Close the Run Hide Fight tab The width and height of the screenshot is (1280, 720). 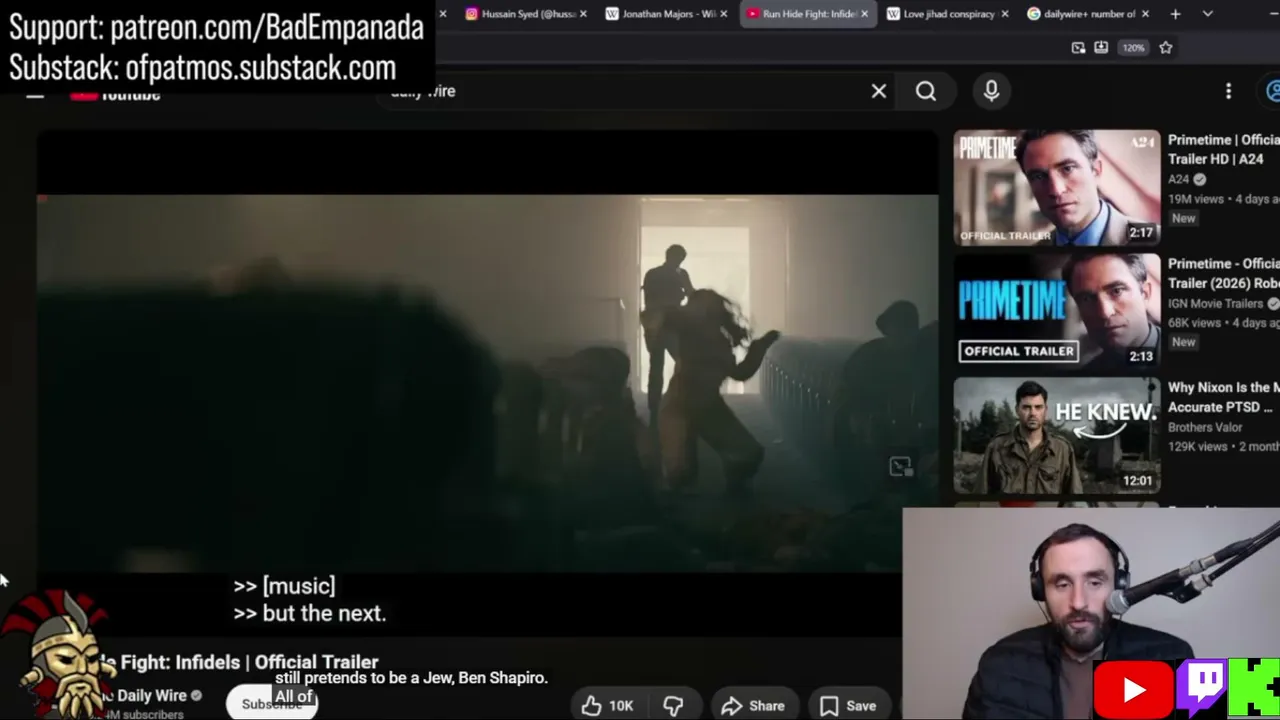coord(864,14)
